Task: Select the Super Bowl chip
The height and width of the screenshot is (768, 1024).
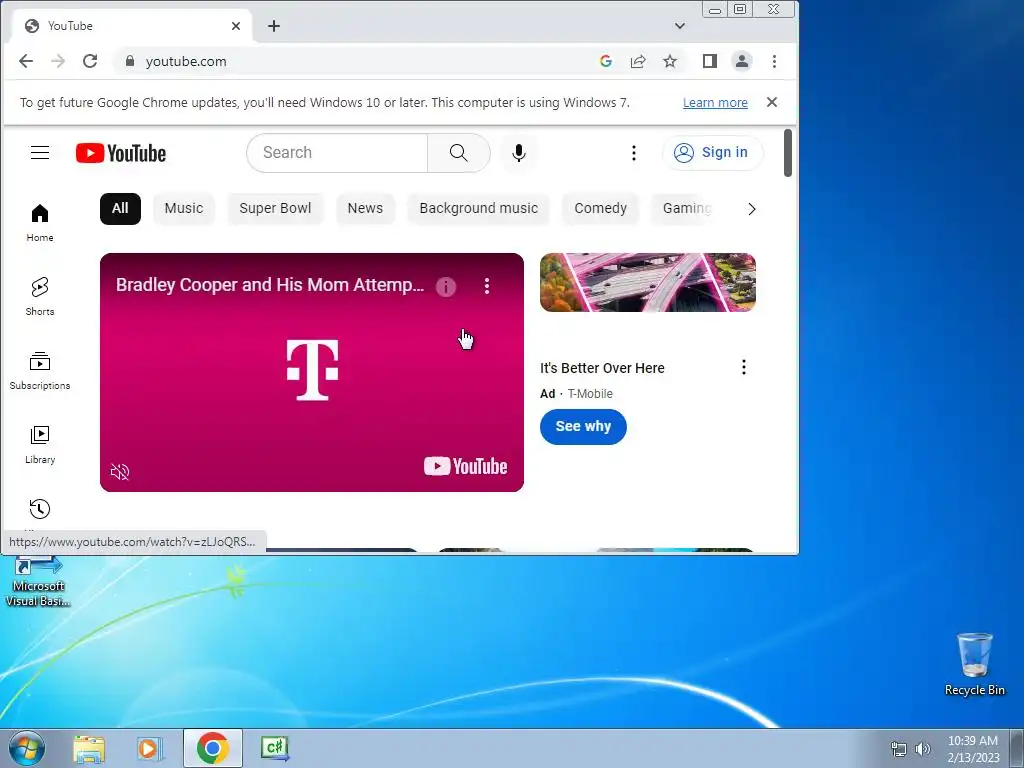Action: pyautogui.click(x=275, y=208)
